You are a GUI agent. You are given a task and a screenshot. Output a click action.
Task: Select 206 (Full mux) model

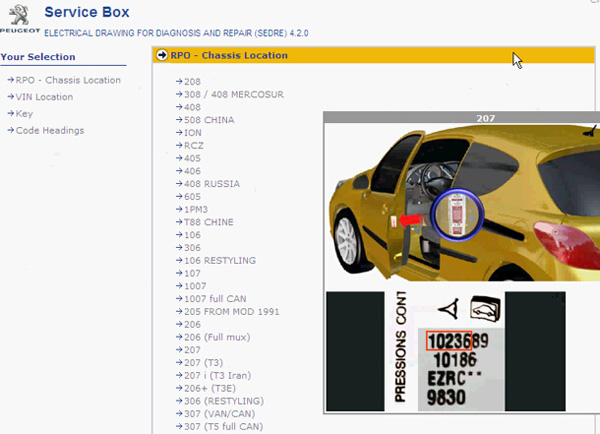217,337
